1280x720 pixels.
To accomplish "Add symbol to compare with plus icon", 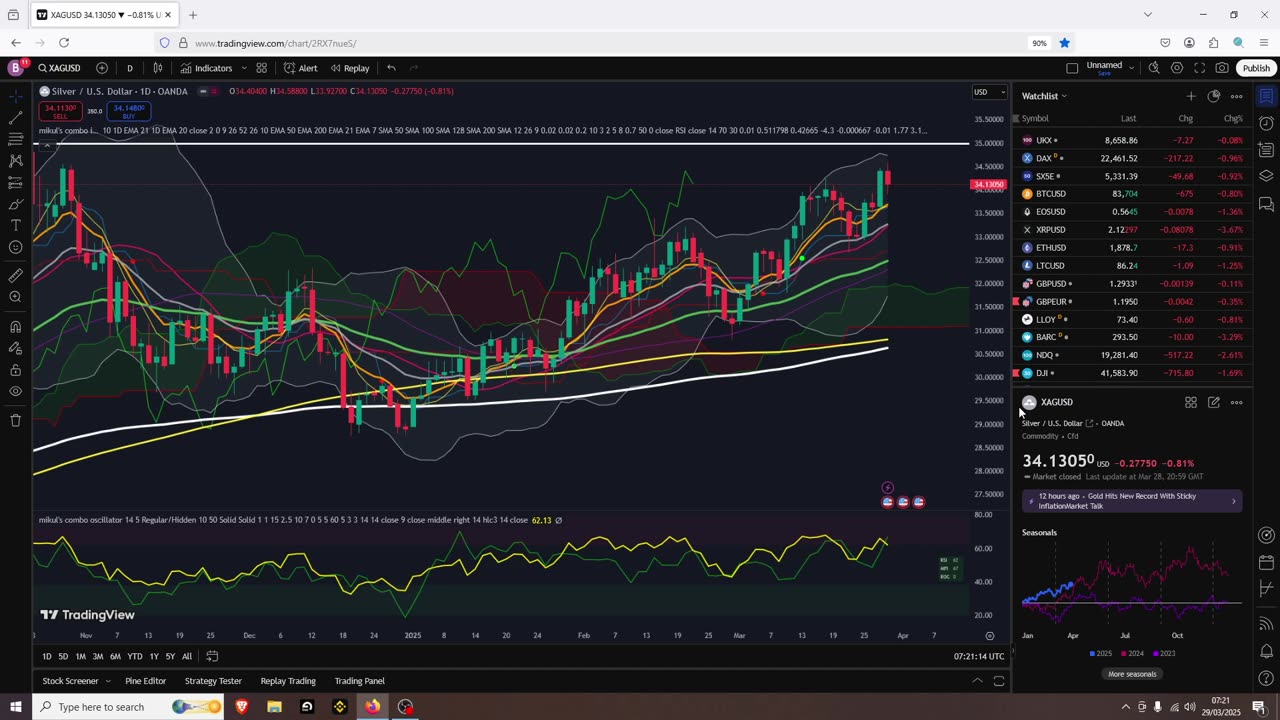I will tap(102, 68).
